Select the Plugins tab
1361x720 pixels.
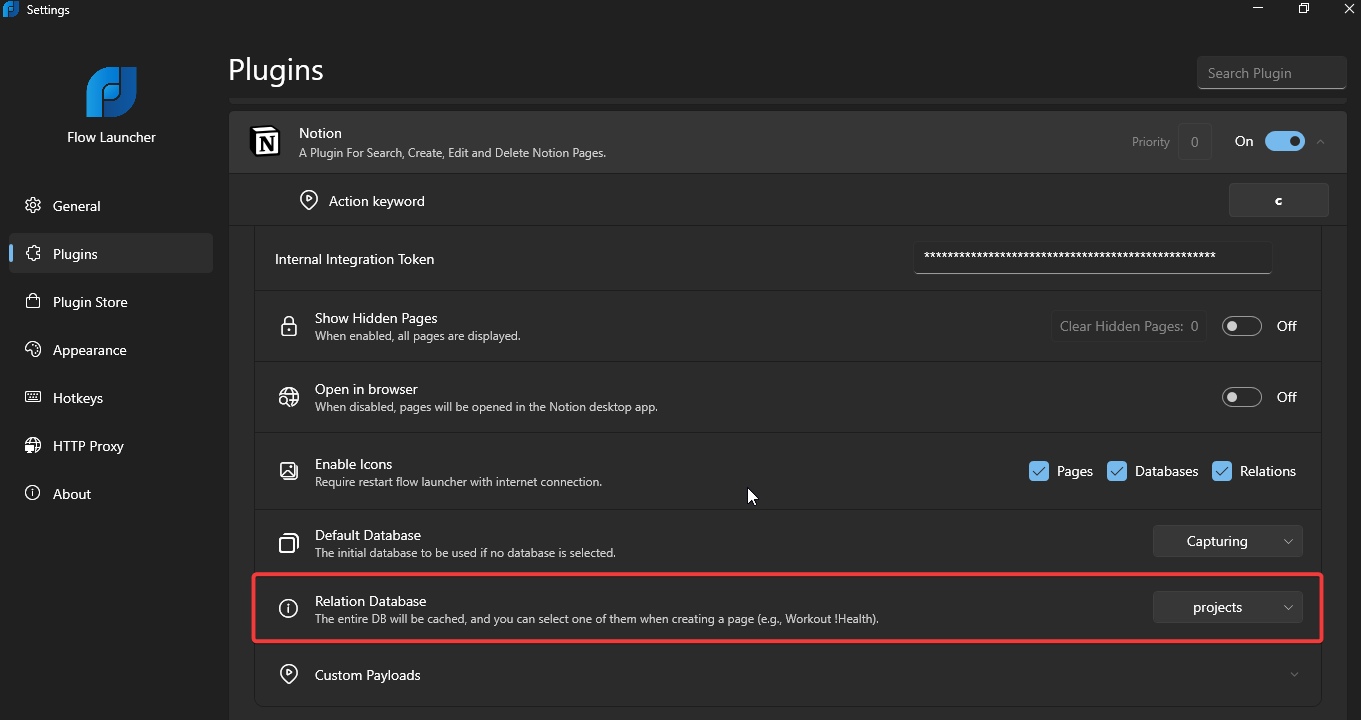[x=111, y=254]
